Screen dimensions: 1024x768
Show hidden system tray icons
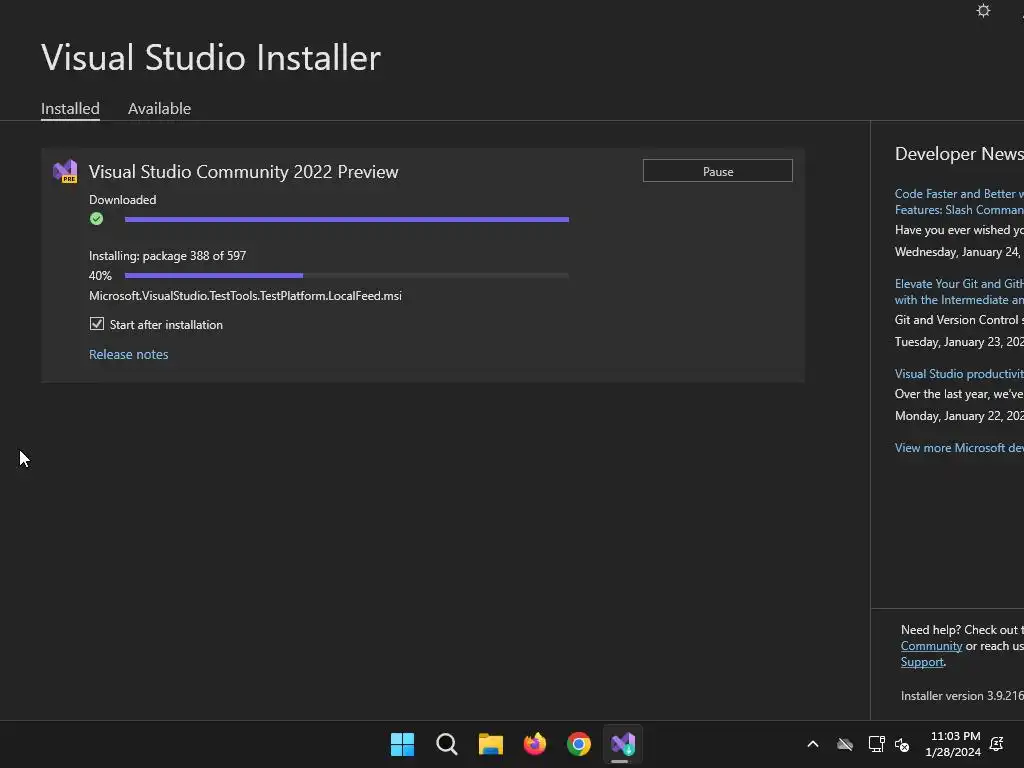coord(813,744)
